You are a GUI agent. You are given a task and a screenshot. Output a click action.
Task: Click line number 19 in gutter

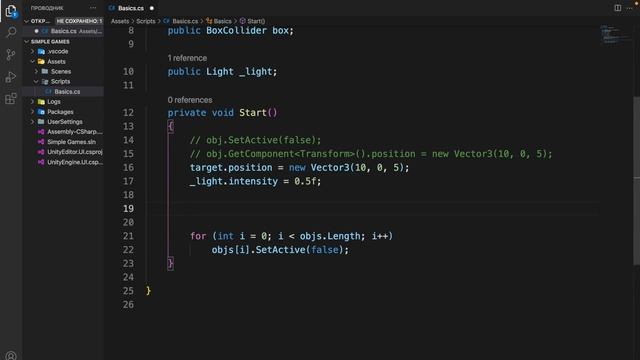pos(129,209)
